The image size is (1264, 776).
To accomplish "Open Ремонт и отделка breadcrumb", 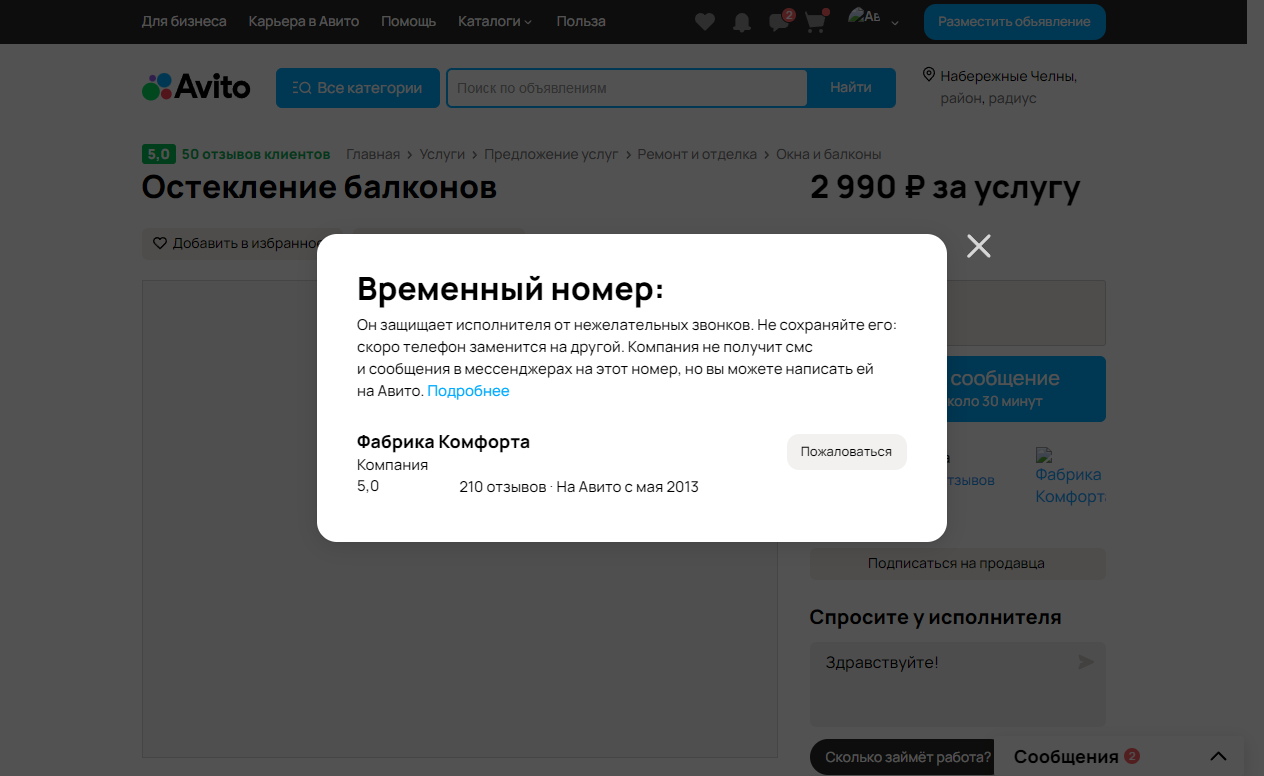I will 697,154.
